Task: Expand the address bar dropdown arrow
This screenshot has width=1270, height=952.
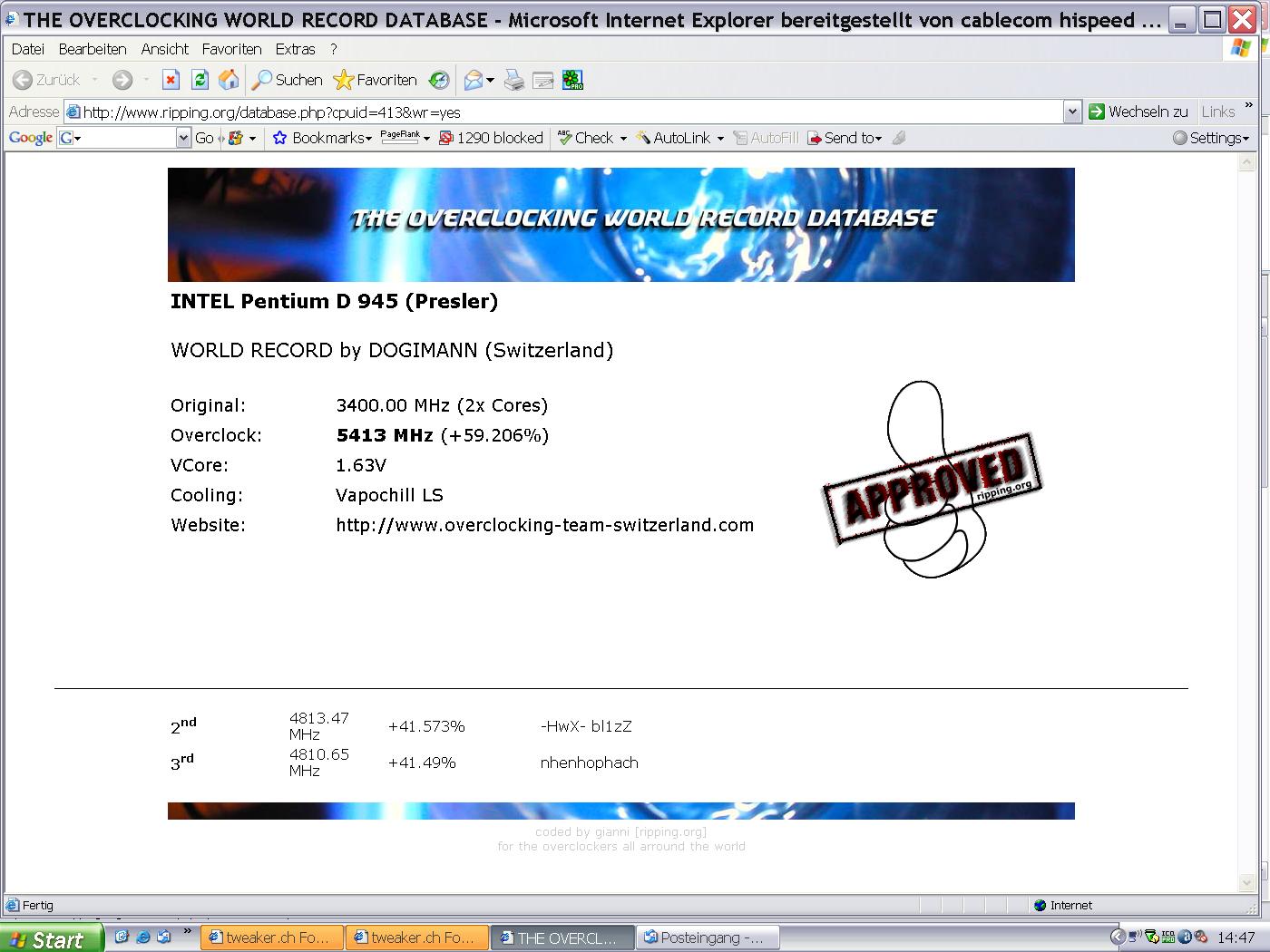Action: pyautogui.click(x=1072, y=112)
